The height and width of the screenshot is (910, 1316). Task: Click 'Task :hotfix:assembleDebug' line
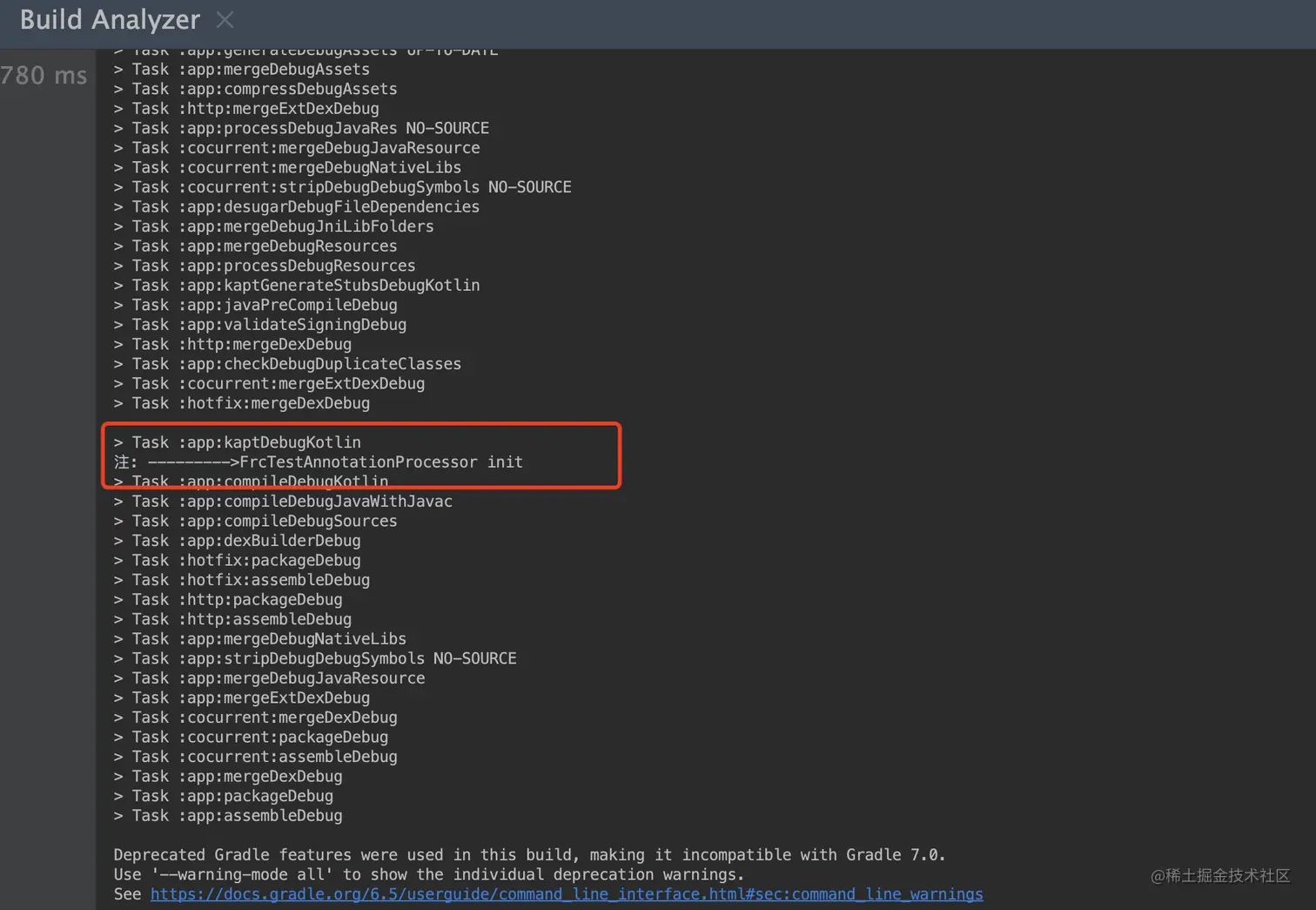pyautogui.click(x=241, y=580)
